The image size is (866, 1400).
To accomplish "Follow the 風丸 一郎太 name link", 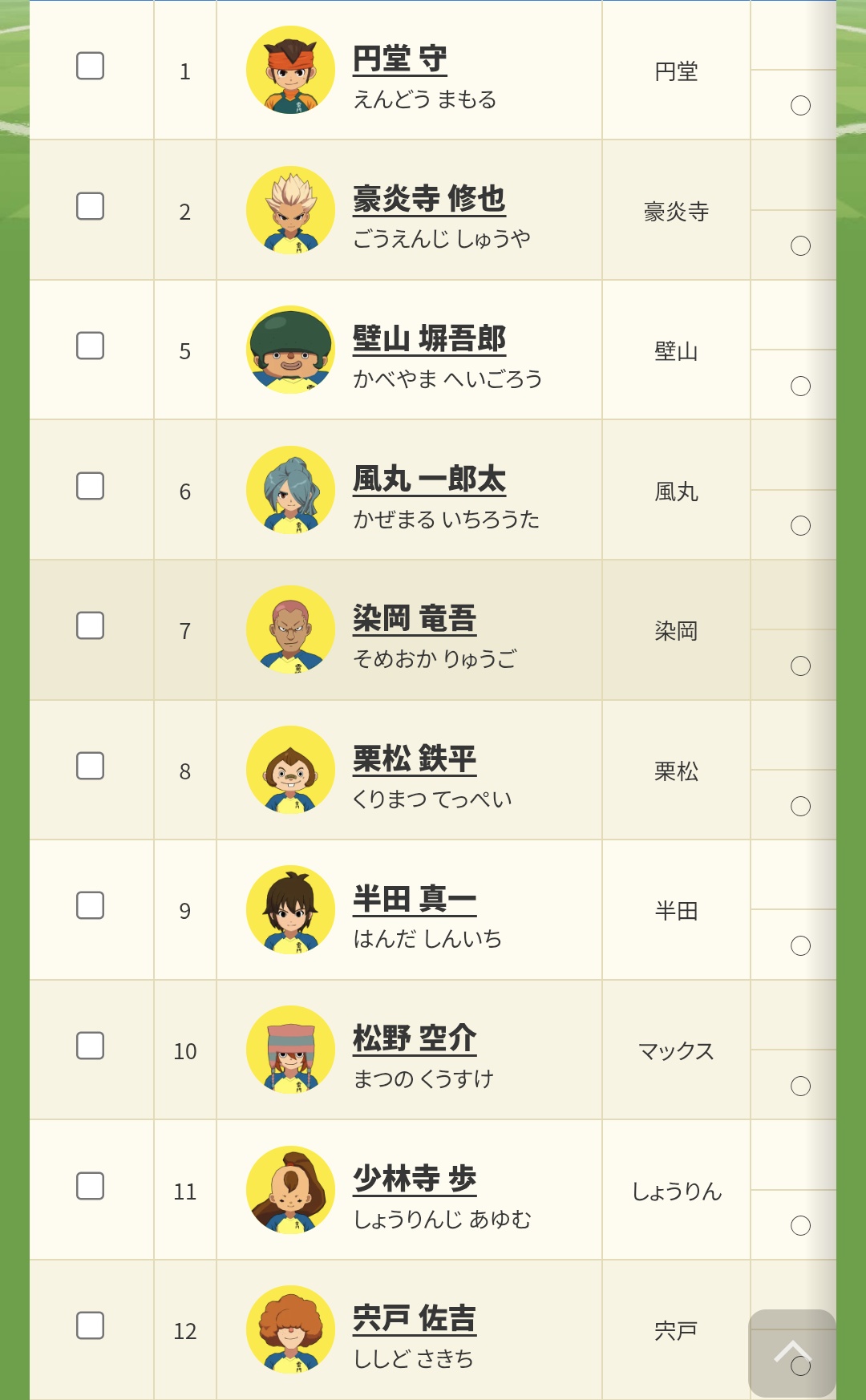I will coord(429,479).
